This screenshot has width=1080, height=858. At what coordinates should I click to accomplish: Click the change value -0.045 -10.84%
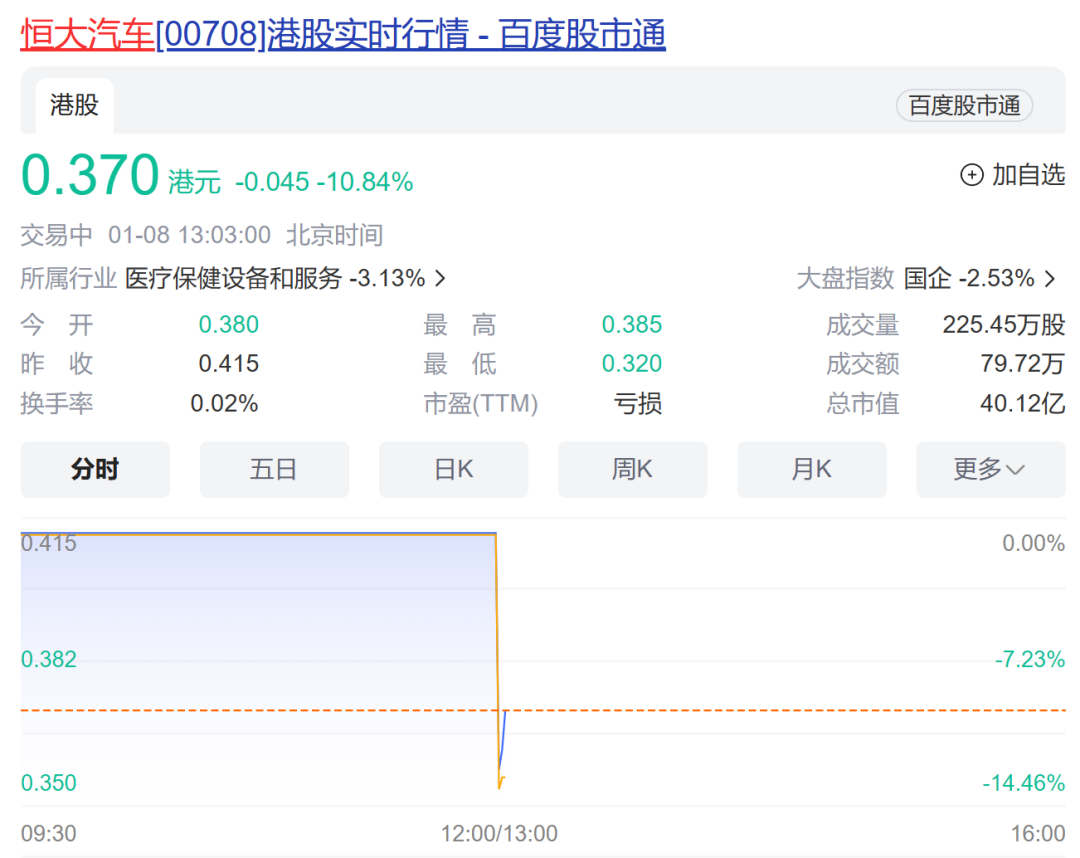tap(324, 182)
